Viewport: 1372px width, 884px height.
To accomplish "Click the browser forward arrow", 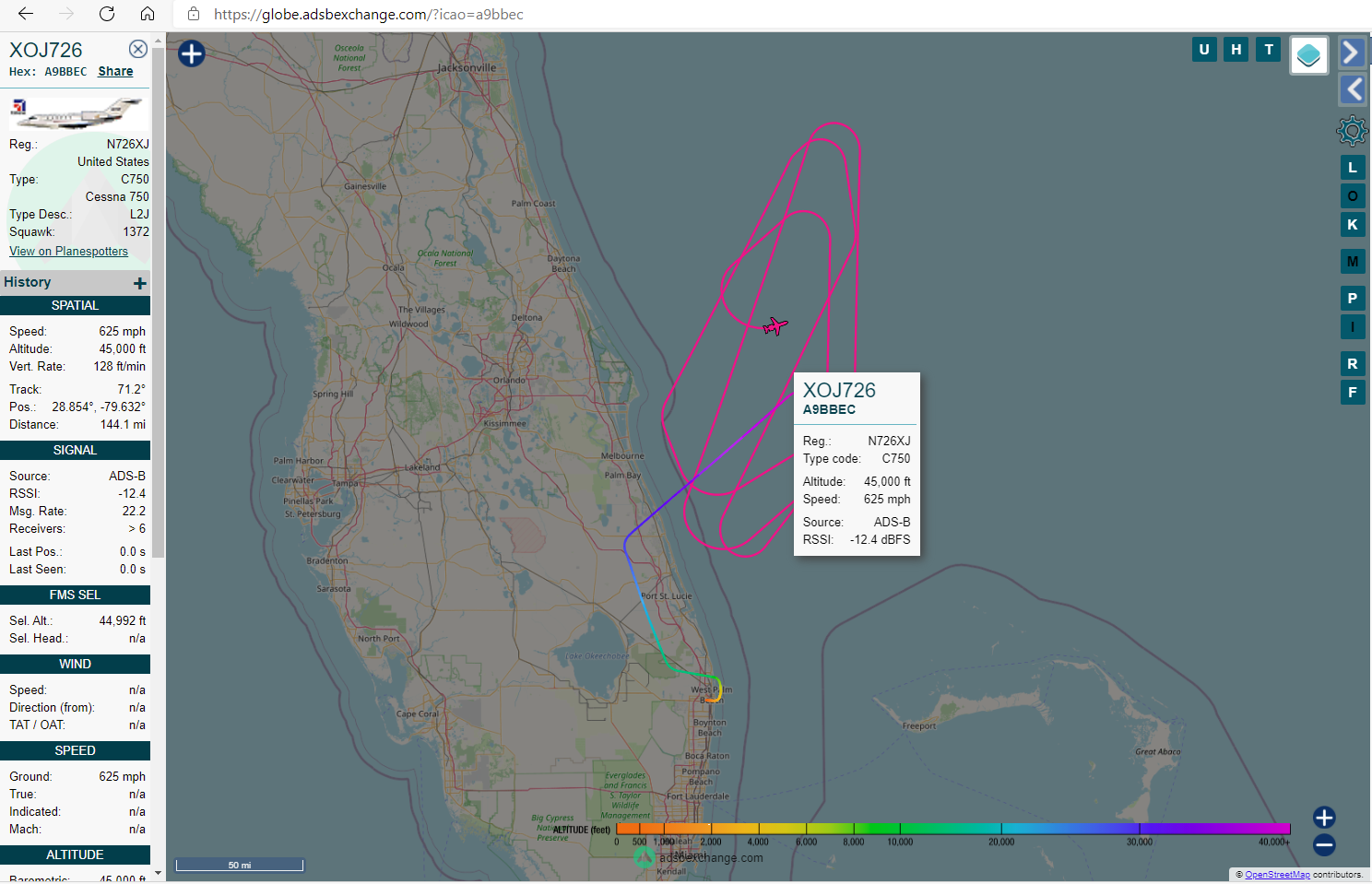I will 66,14.
